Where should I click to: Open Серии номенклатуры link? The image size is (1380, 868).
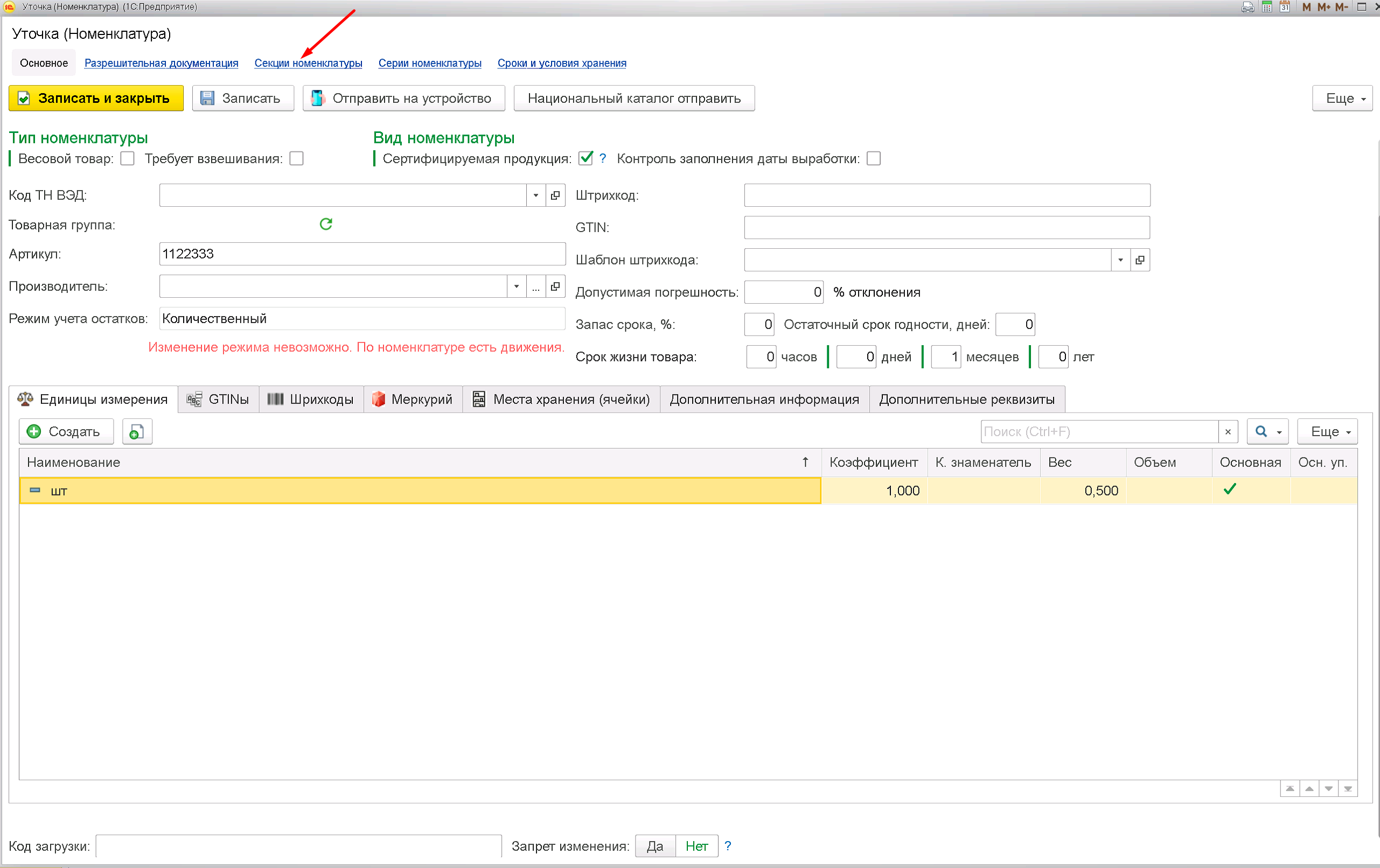[x=430, y=63]
